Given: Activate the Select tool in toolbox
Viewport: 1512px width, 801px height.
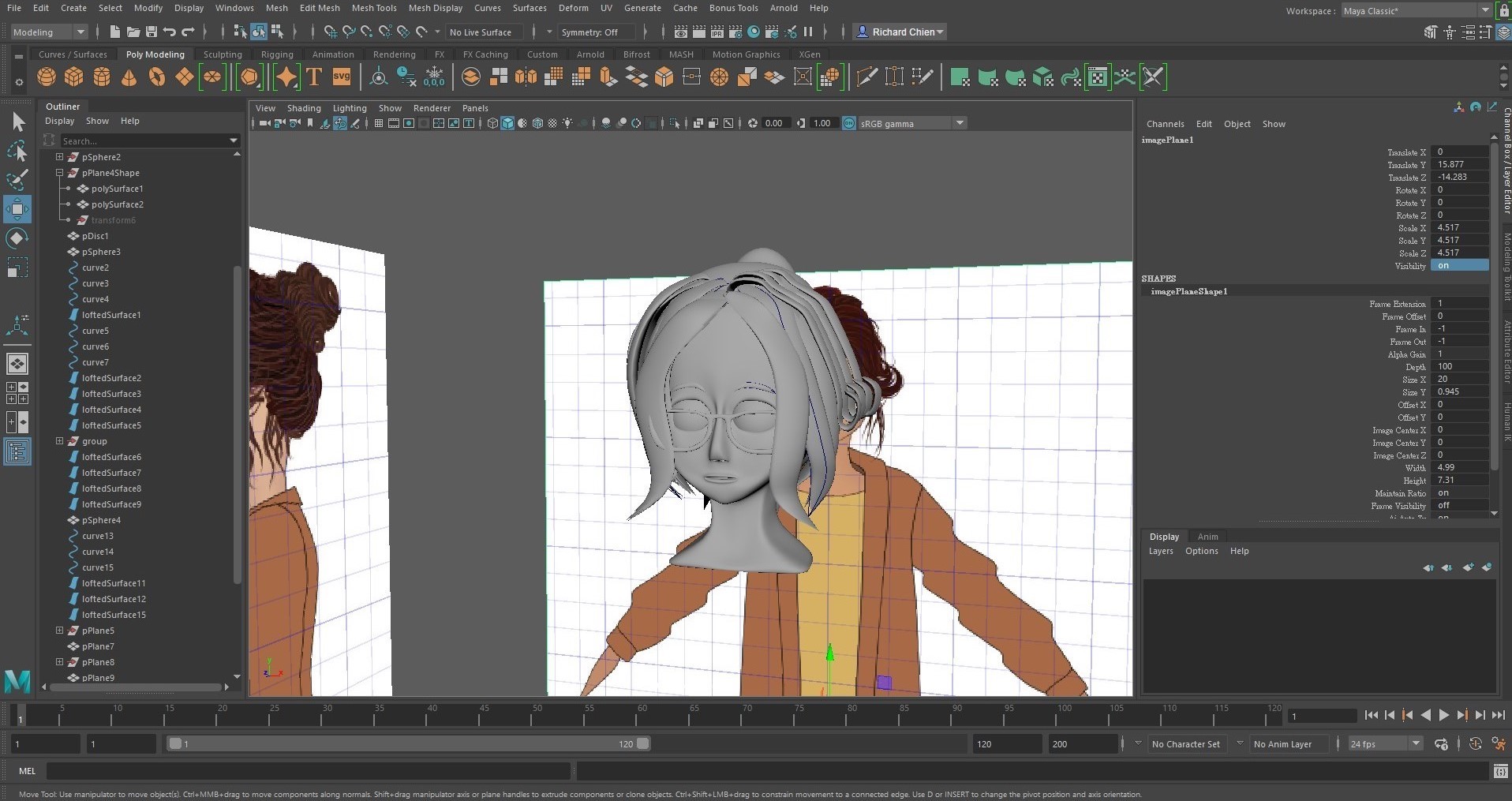Looking at the screenshot, I should [17, 122].
